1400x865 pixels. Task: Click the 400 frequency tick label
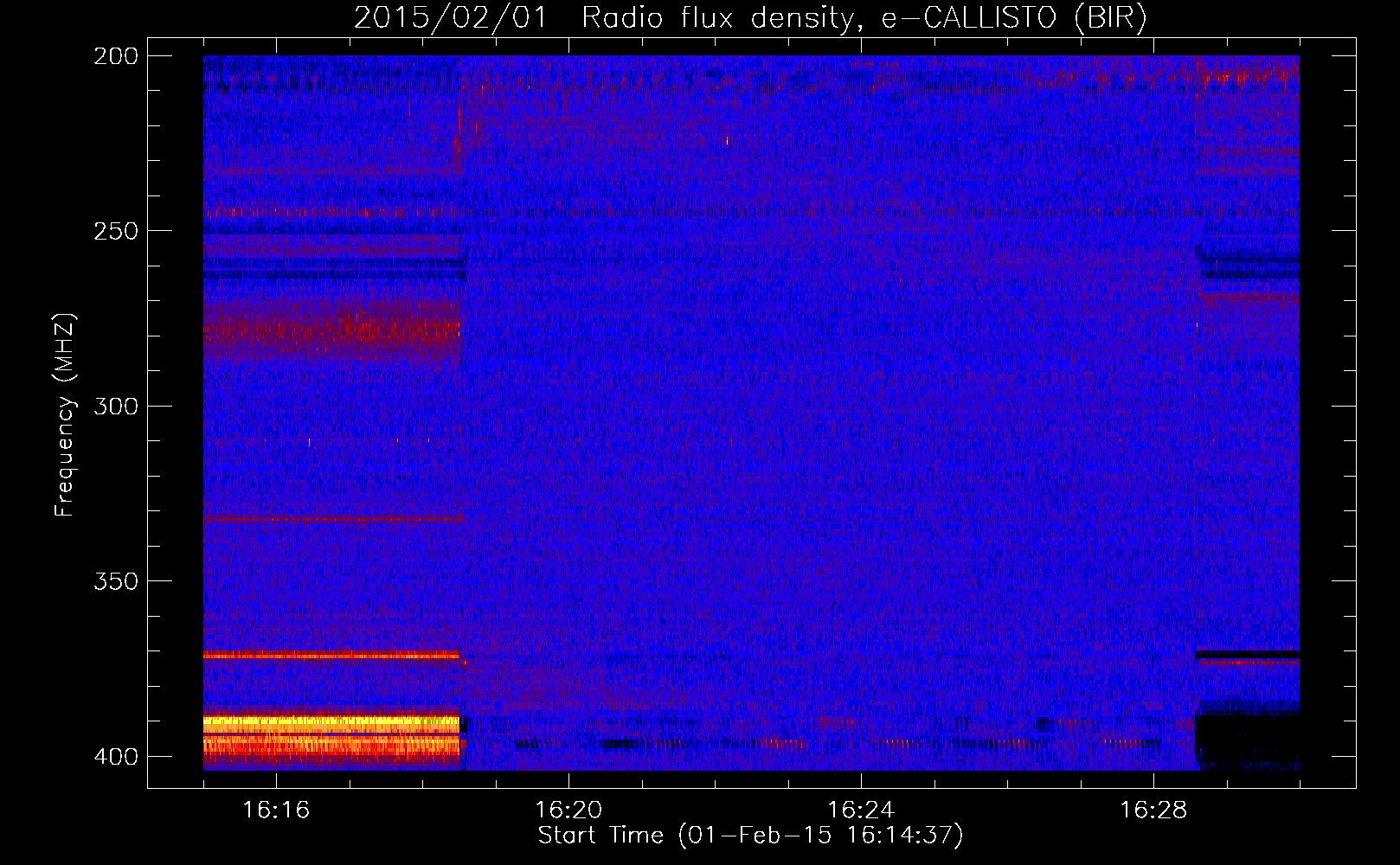point(115,756)
